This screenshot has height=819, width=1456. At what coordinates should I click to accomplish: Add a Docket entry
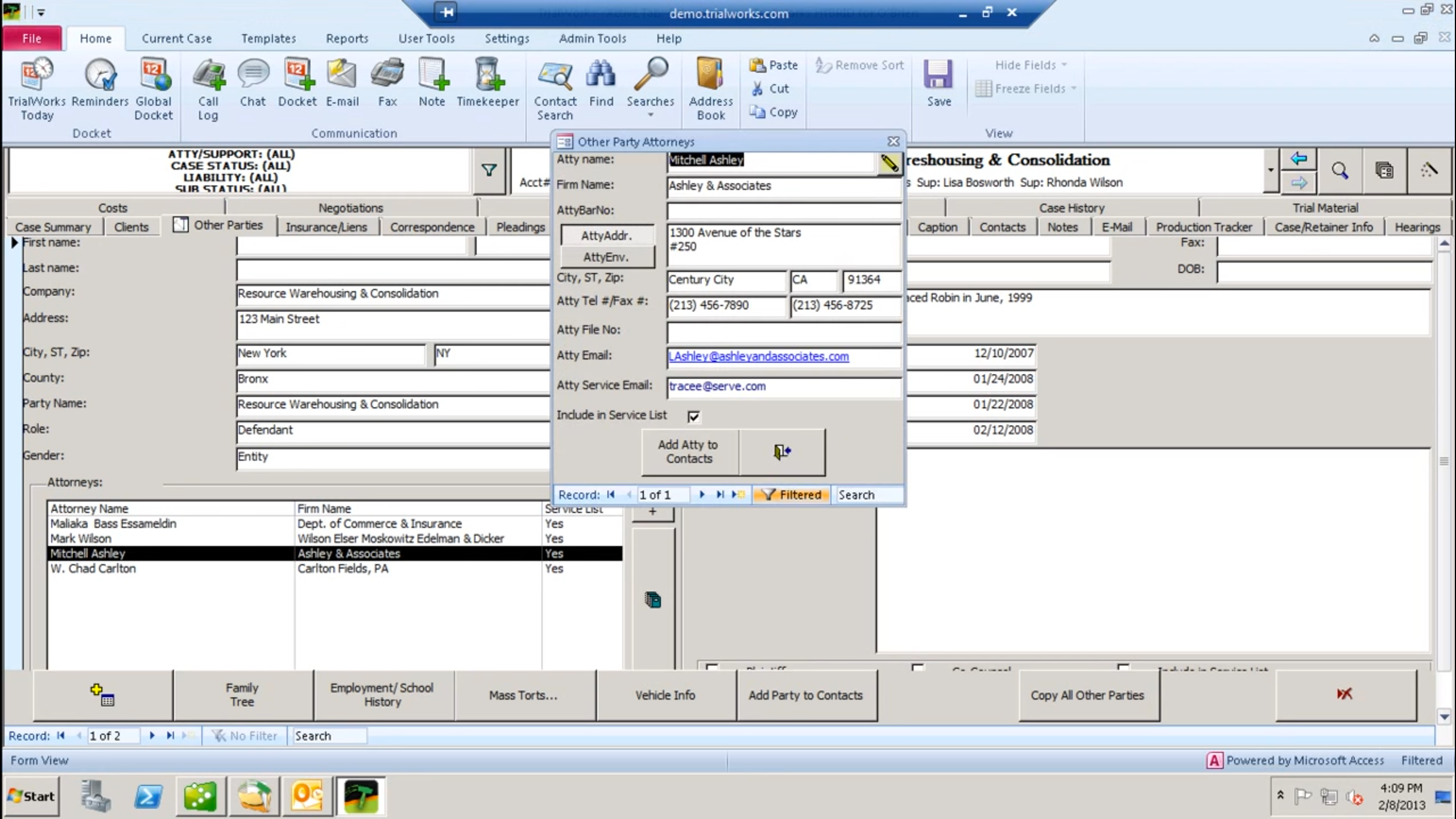tap(297, 84)
